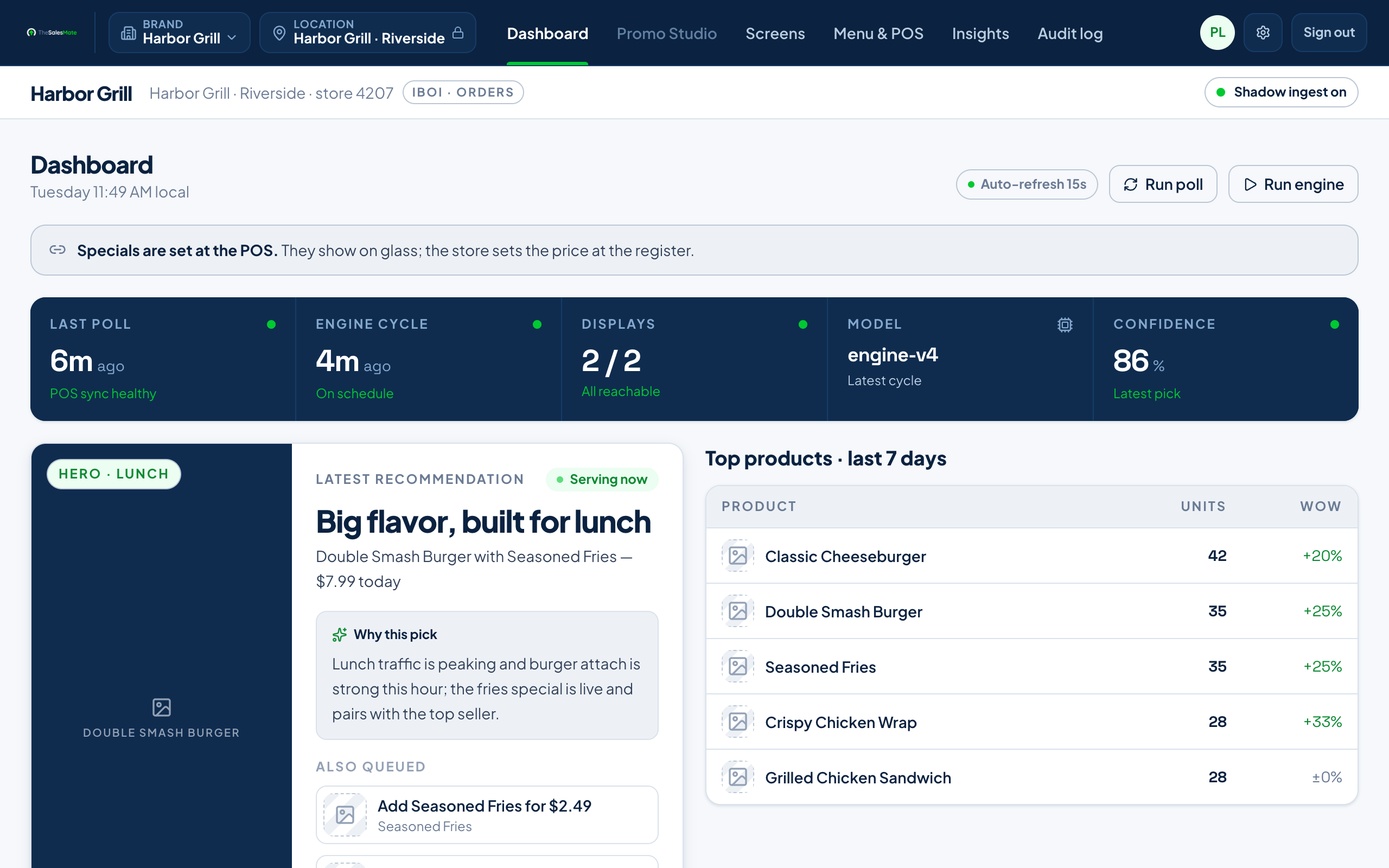Viewport: 1389px width, 868px height.
Task: Click the ±0% WoW value
Action: 1327,777
